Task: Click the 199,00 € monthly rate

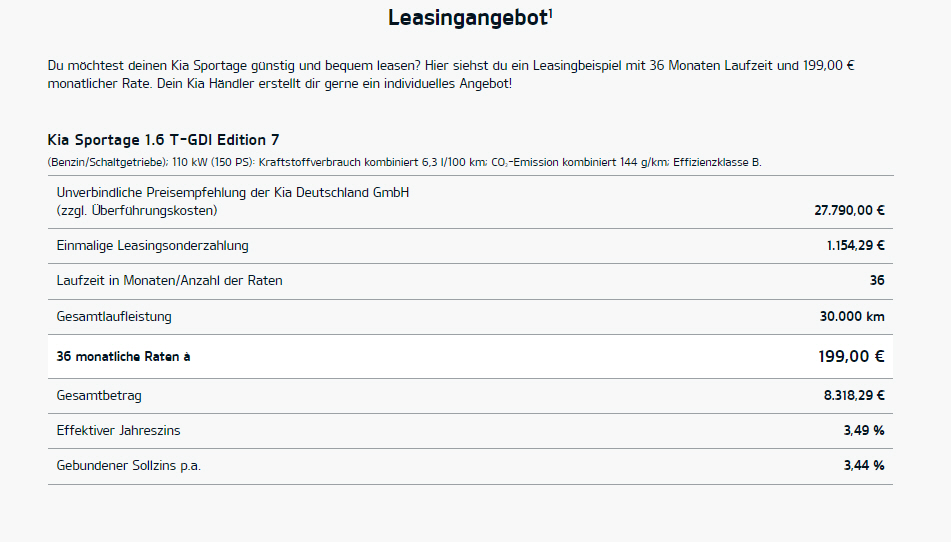Action: [x=851, y=356]
